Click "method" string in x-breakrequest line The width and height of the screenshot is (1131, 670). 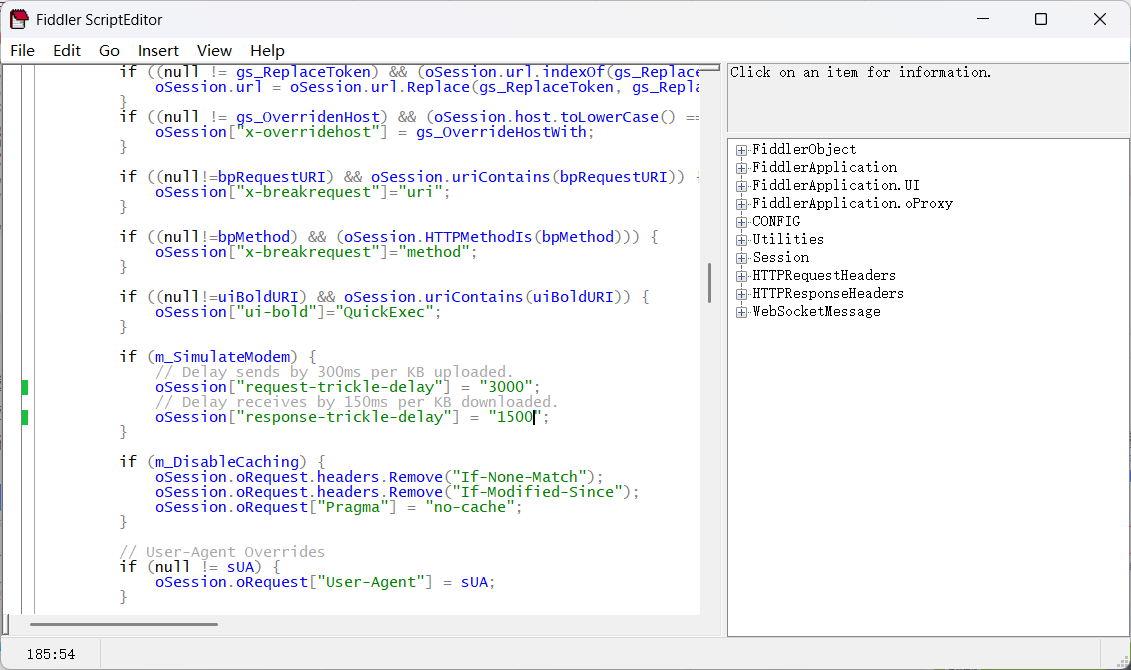click(434, 252)
